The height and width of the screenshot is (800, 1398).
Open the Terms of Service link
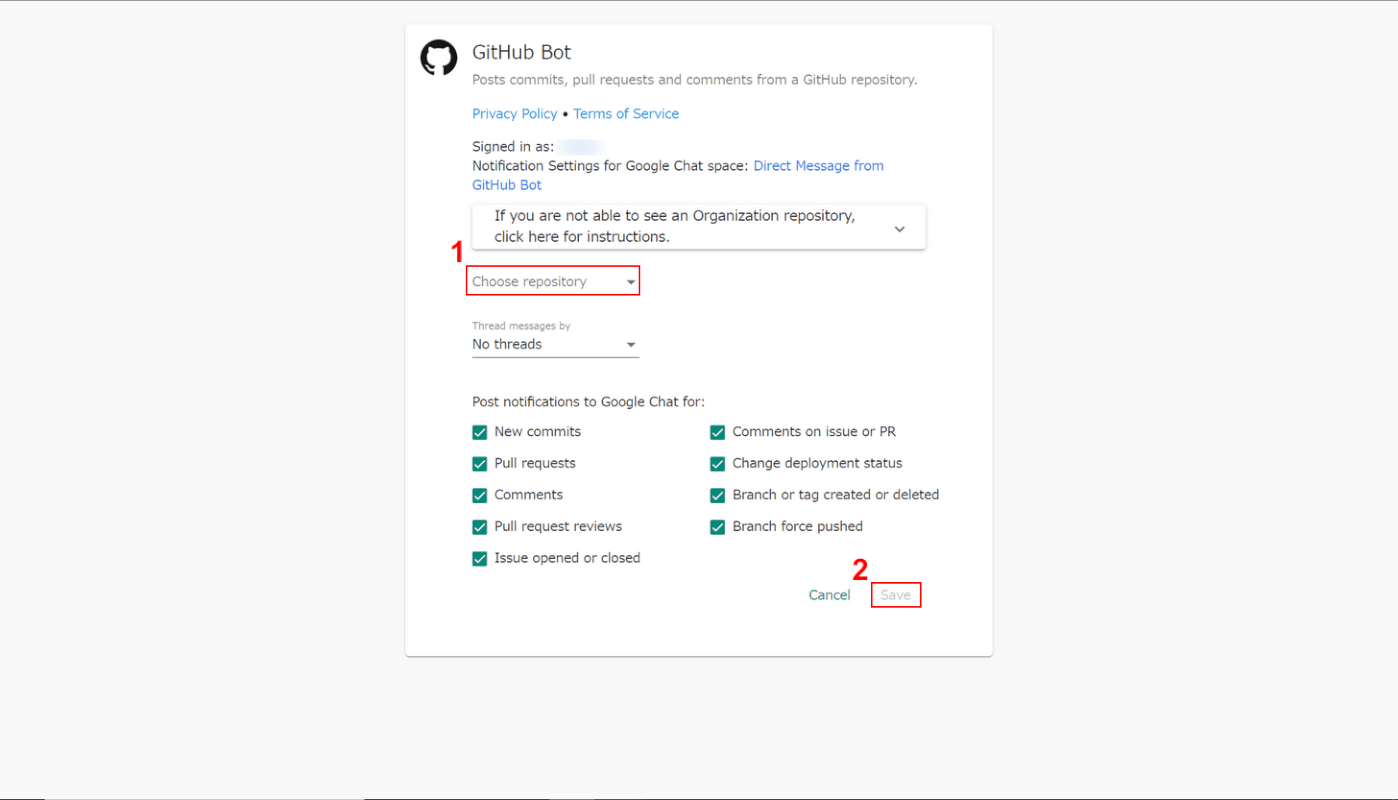(626, 114)
